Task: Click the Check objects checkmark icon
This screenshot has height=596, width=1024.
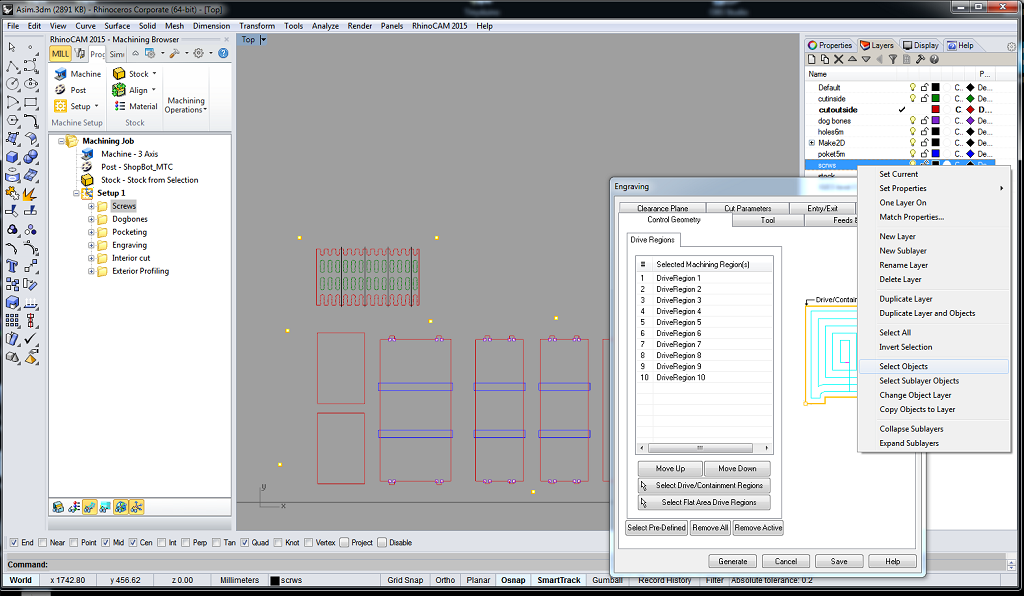Action: tap(31, 339)
